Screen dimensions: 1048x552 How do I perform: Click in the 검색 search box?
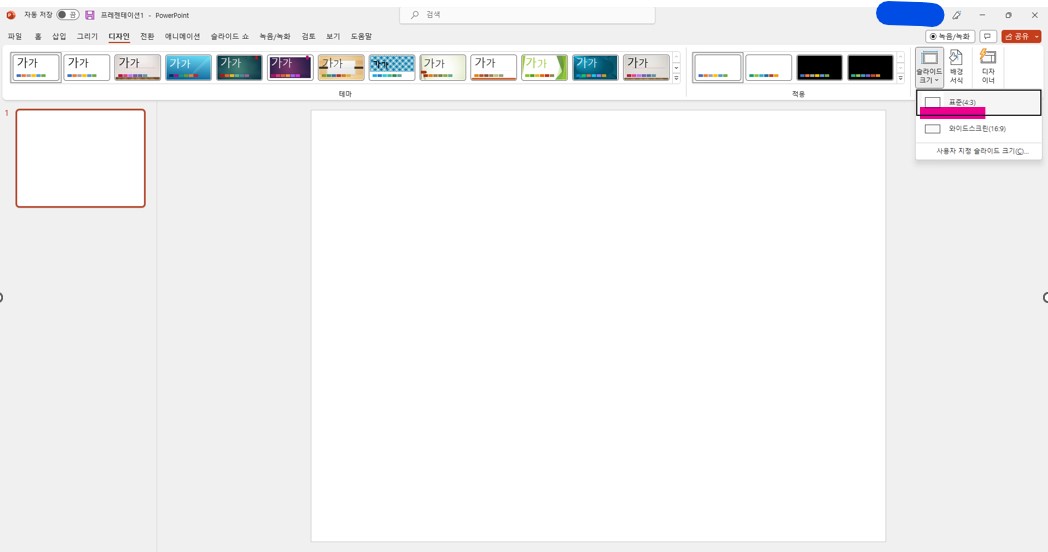coord(527,15)
